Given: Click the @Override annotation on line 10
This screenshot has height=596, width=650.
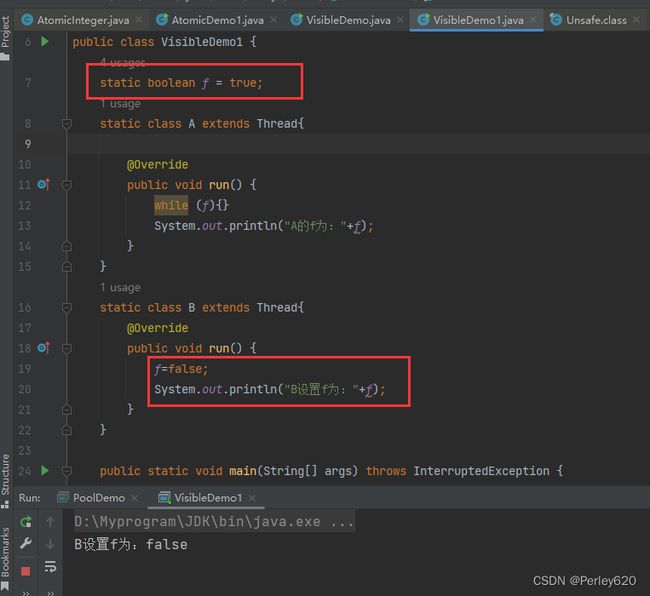Looking at the screenshot, I should tap(158, 165).
